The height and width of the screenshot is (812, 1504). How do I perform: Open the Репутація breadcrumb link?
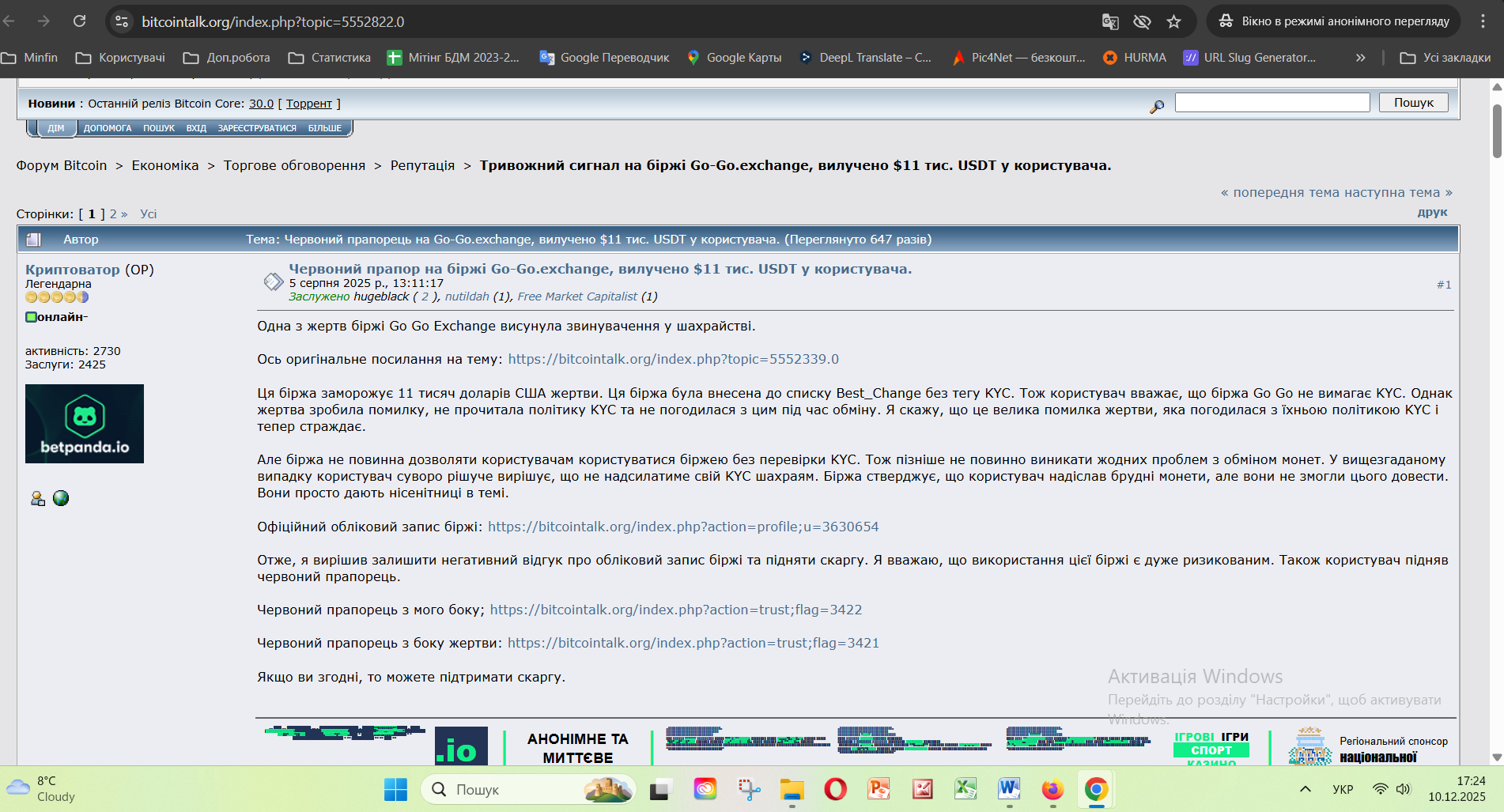(422, 165)
